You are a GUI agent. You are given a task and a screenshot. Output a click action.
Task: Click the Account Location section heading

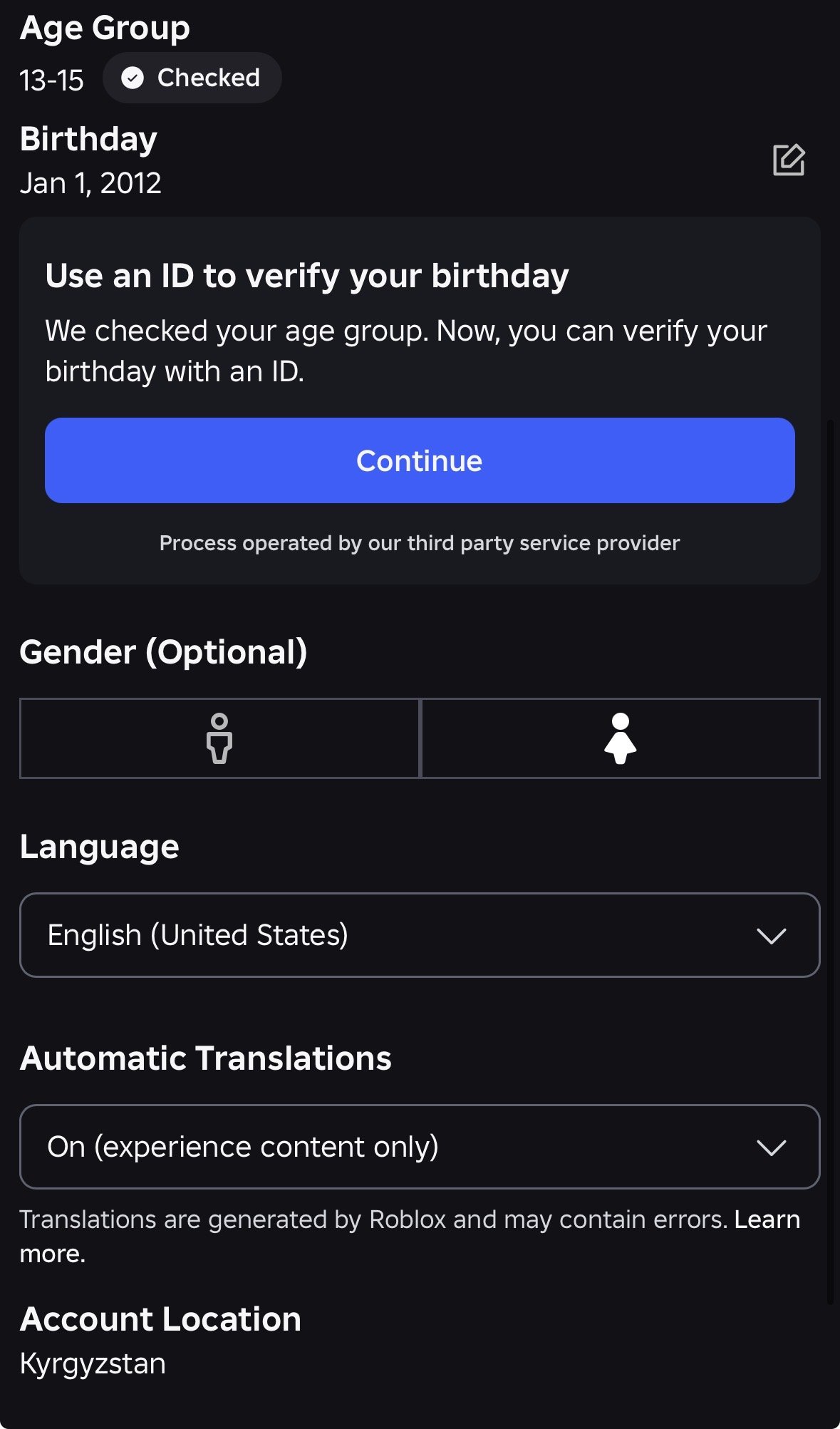tap(161, 1319)
